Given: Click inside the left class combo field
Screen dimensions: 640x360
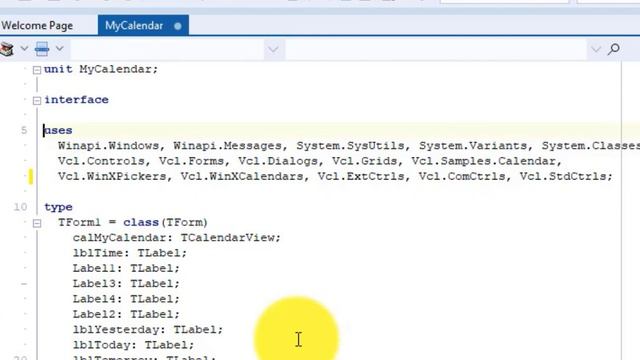Looking at the screenshot, I should [x=167, y=50].
